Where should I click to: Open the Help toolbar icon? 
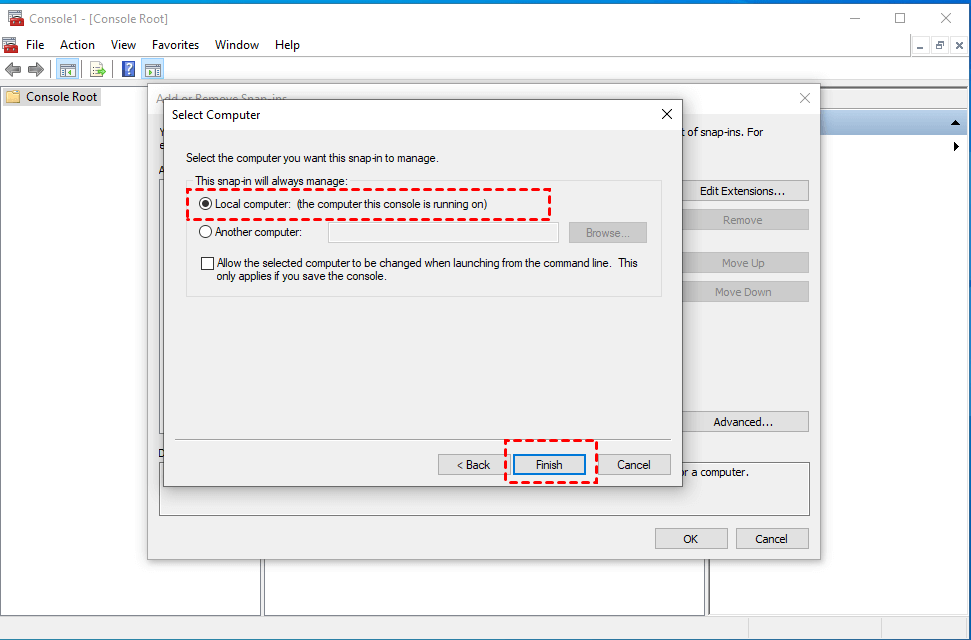[128, 69]
